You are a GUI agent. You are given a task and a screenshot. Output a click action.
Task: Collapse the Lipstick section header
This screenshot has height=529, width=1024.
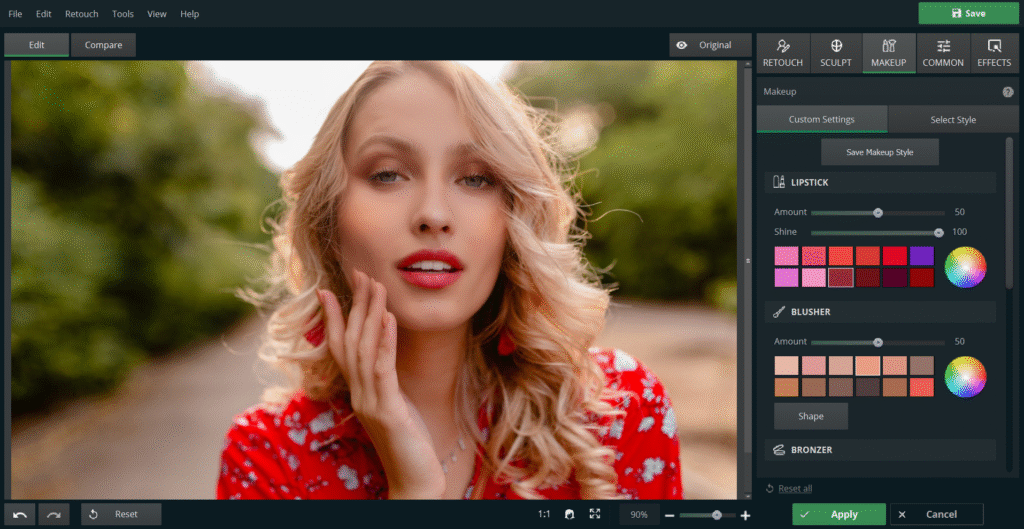pos(880,182)
